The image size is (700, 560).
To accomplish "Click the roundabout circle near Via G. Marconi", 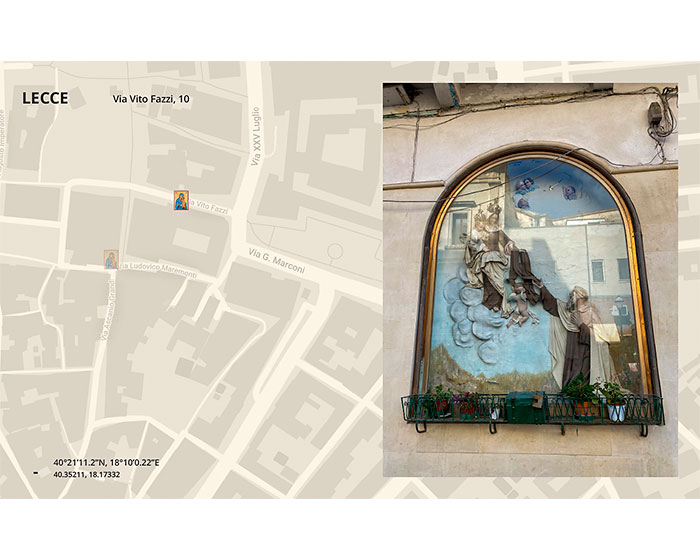I will pyautogui.click(x=336, y=251).
